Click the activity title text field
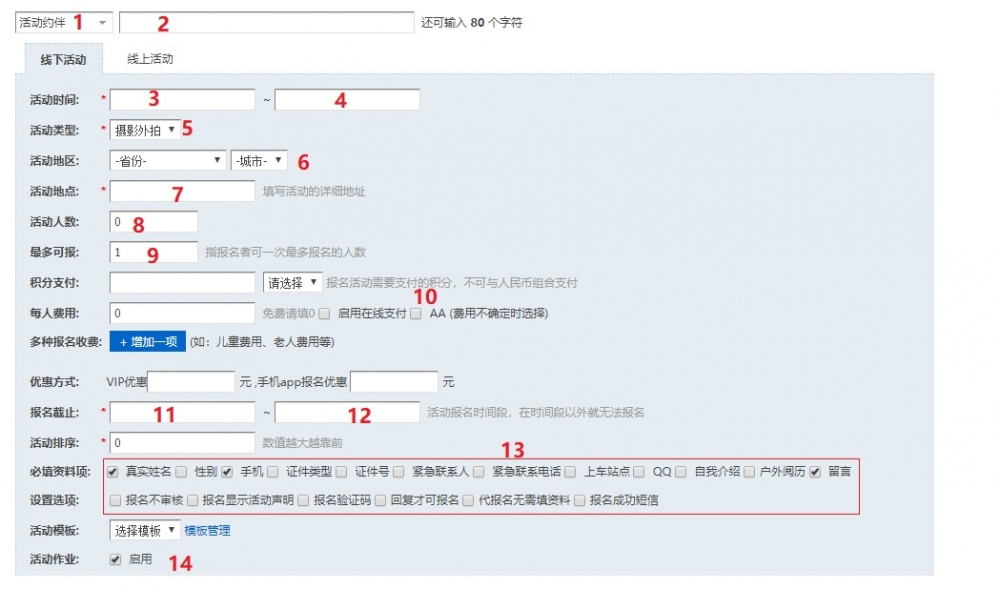 pyautogui.click(x=265, y=22)
